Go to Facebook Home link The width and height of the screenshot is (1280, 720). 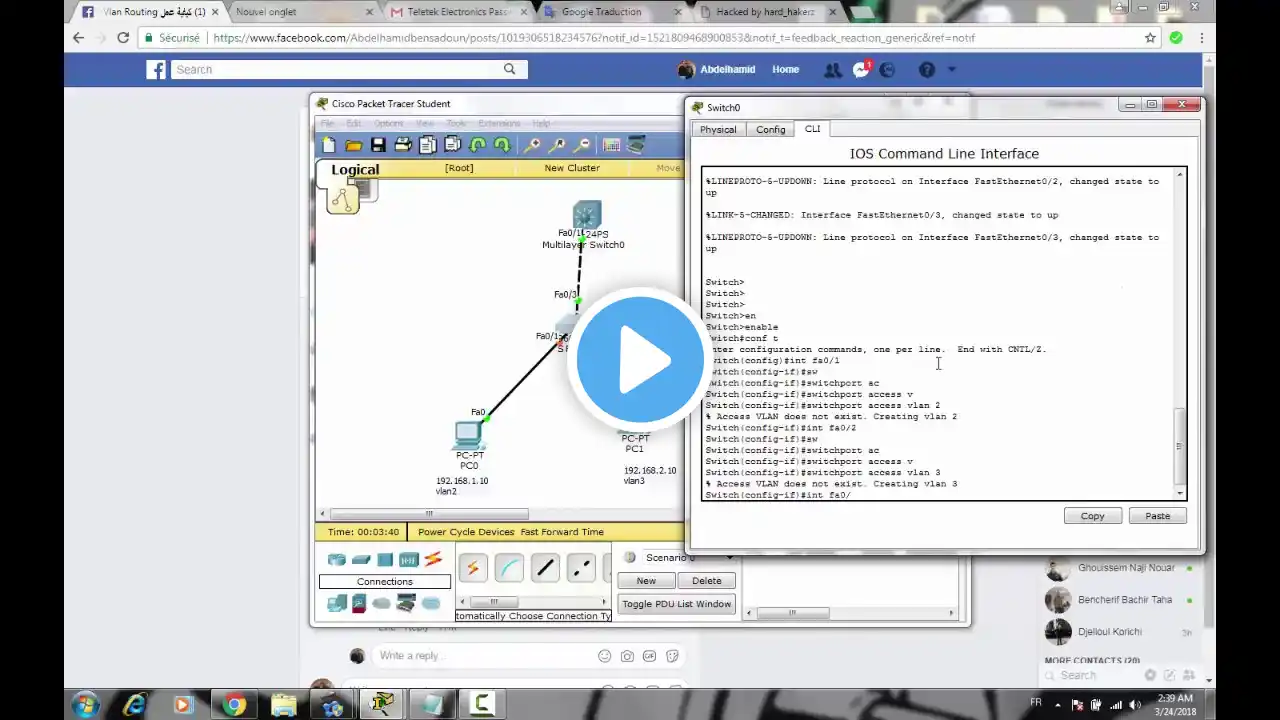785,70
